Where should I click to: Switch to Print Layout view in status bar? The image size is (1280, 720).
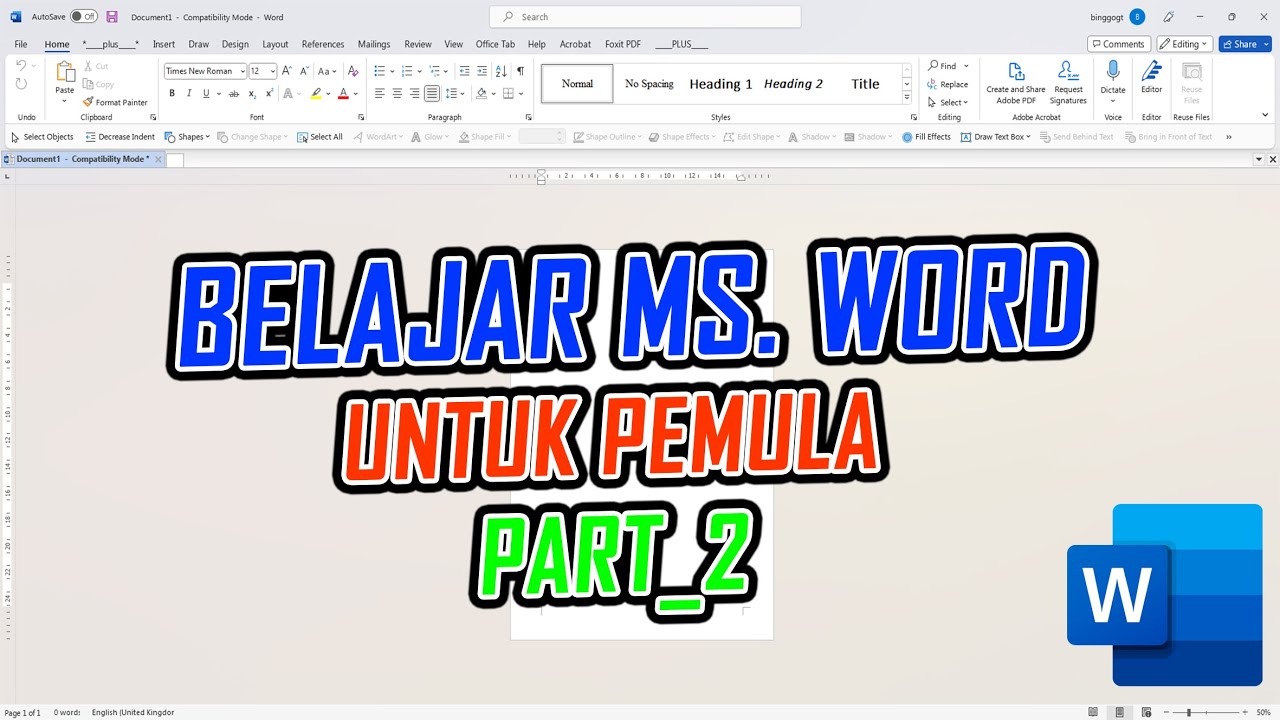pos(1120,712)
